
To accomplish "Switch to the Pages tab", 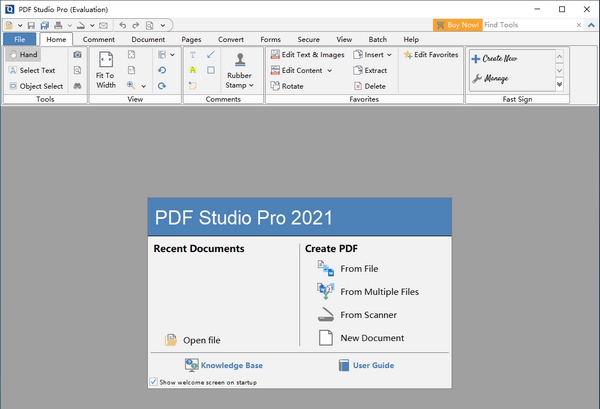I will pyautogui.click(x=191, y=39).
